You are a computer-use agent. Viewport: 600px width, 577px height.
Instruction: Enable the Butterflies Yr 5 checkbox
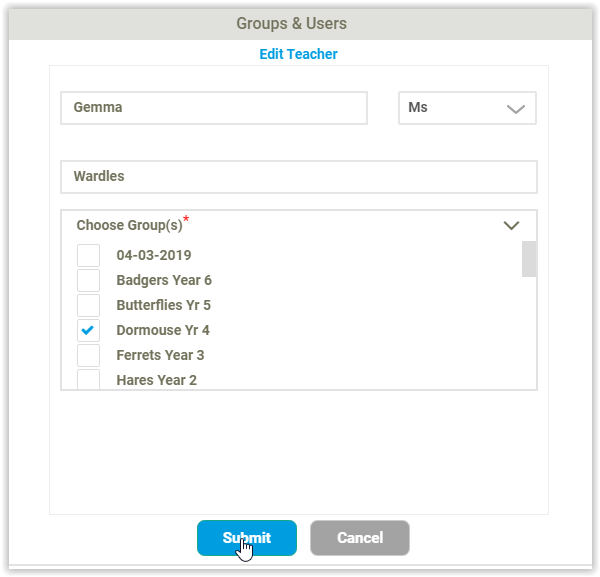point(88,305)
